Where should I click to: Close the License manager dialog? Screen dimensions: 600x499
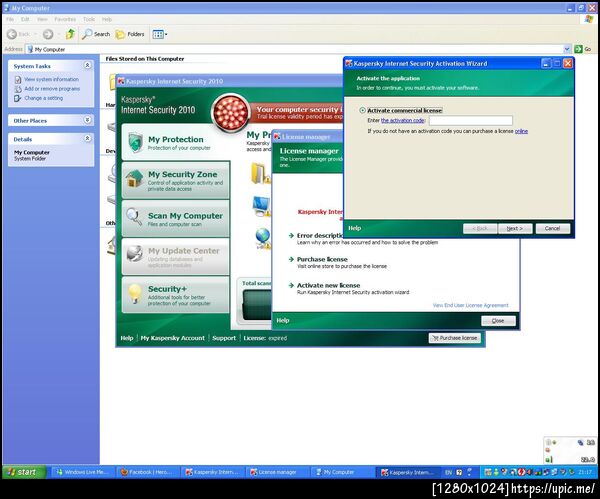(498, 321)
